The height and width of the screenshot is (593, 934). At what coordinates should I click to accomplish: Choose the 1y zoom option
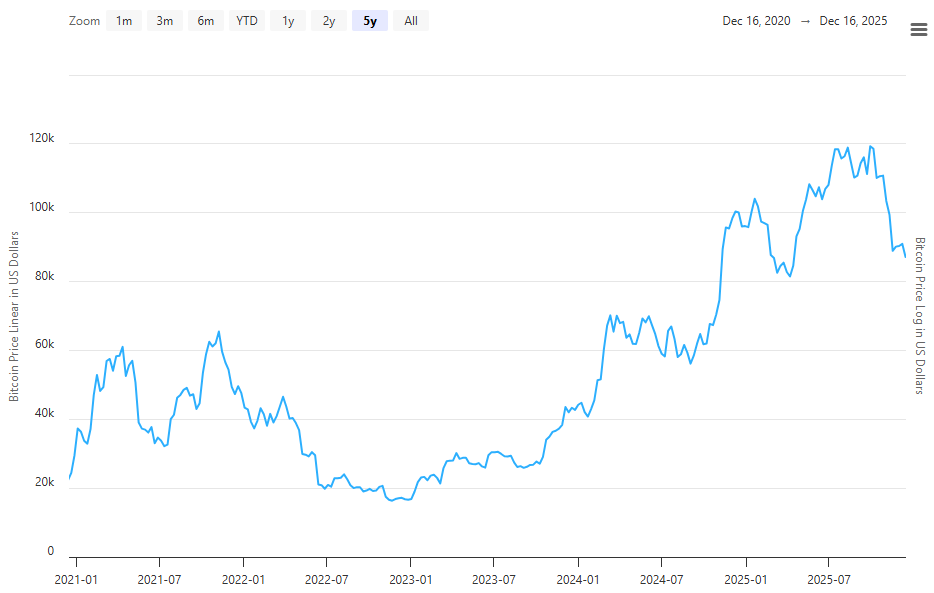[x=287, y=20]
